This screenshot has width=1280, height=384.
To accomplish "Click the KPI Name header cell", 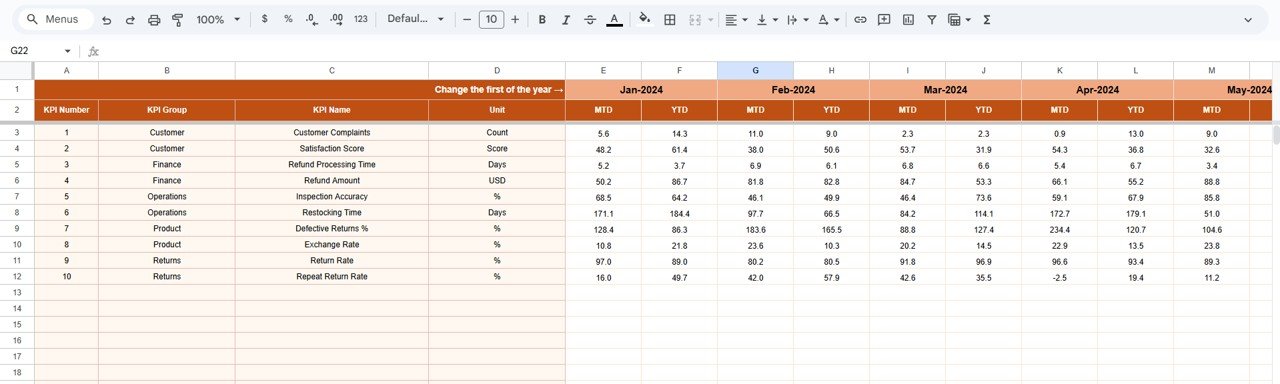I will [332, 110].
